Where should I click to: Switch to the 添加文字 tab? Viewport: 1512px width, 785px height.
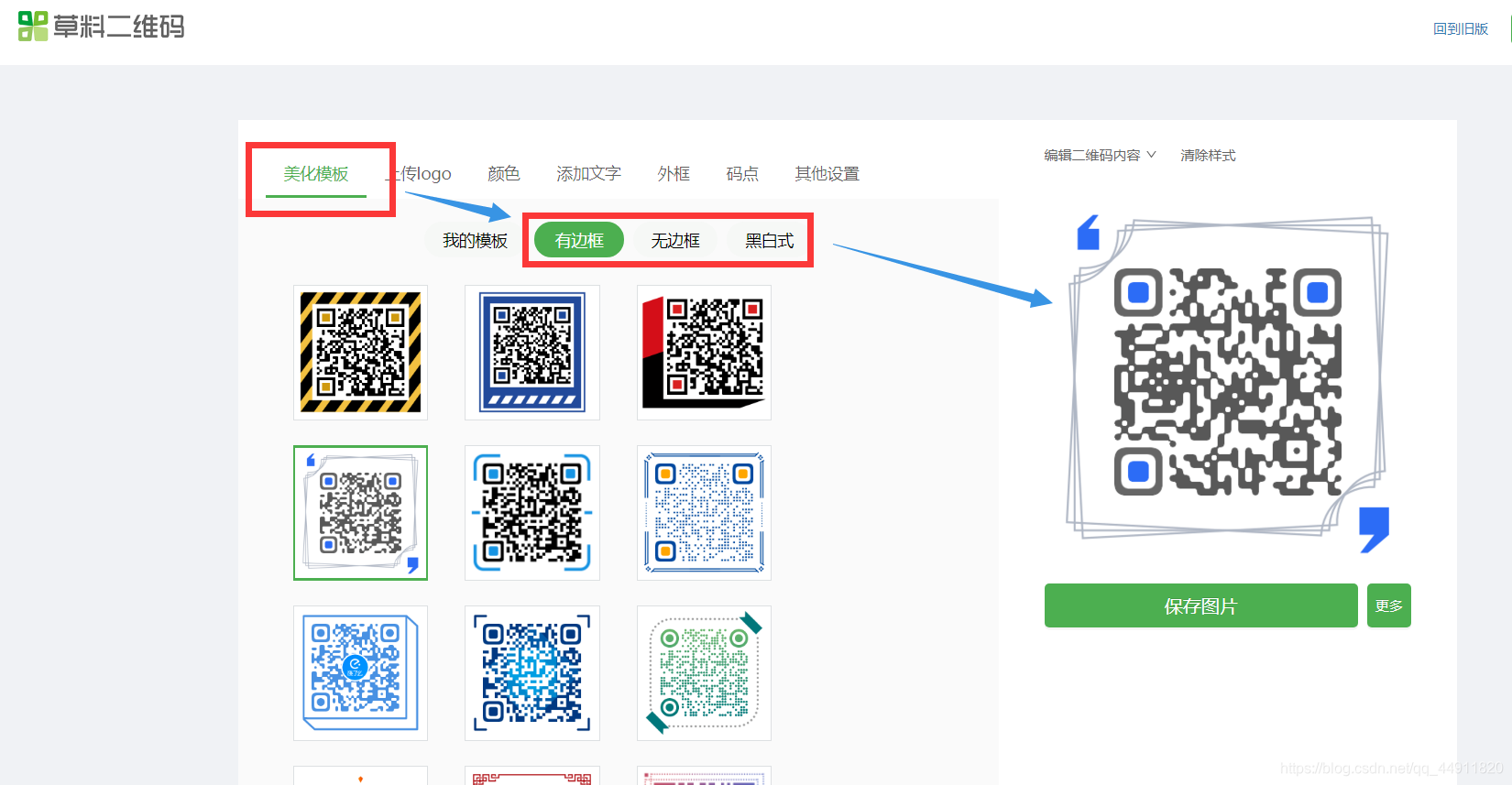[589, 174]
